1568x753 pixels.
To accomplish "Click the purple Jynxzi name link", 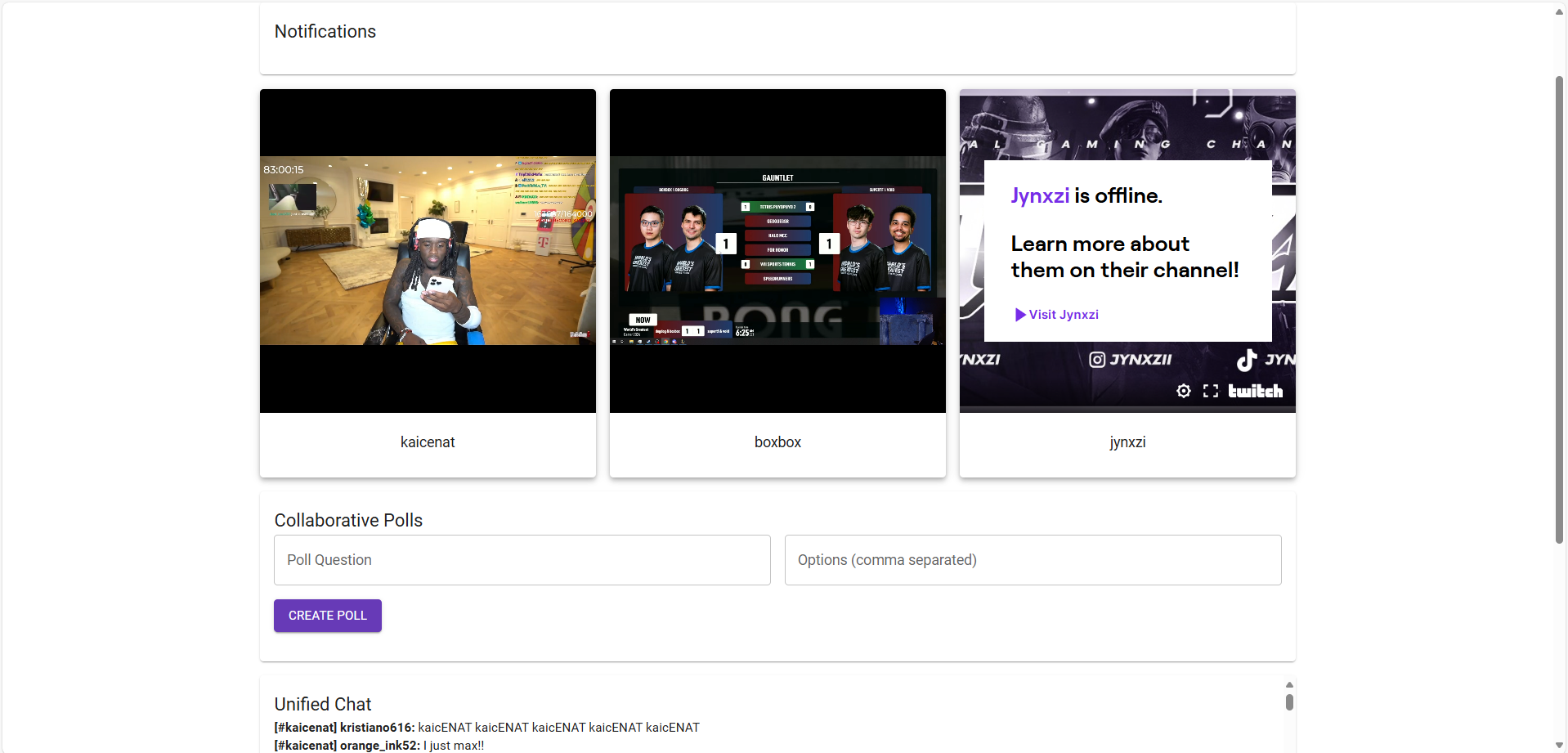I will pos(1040,195).
